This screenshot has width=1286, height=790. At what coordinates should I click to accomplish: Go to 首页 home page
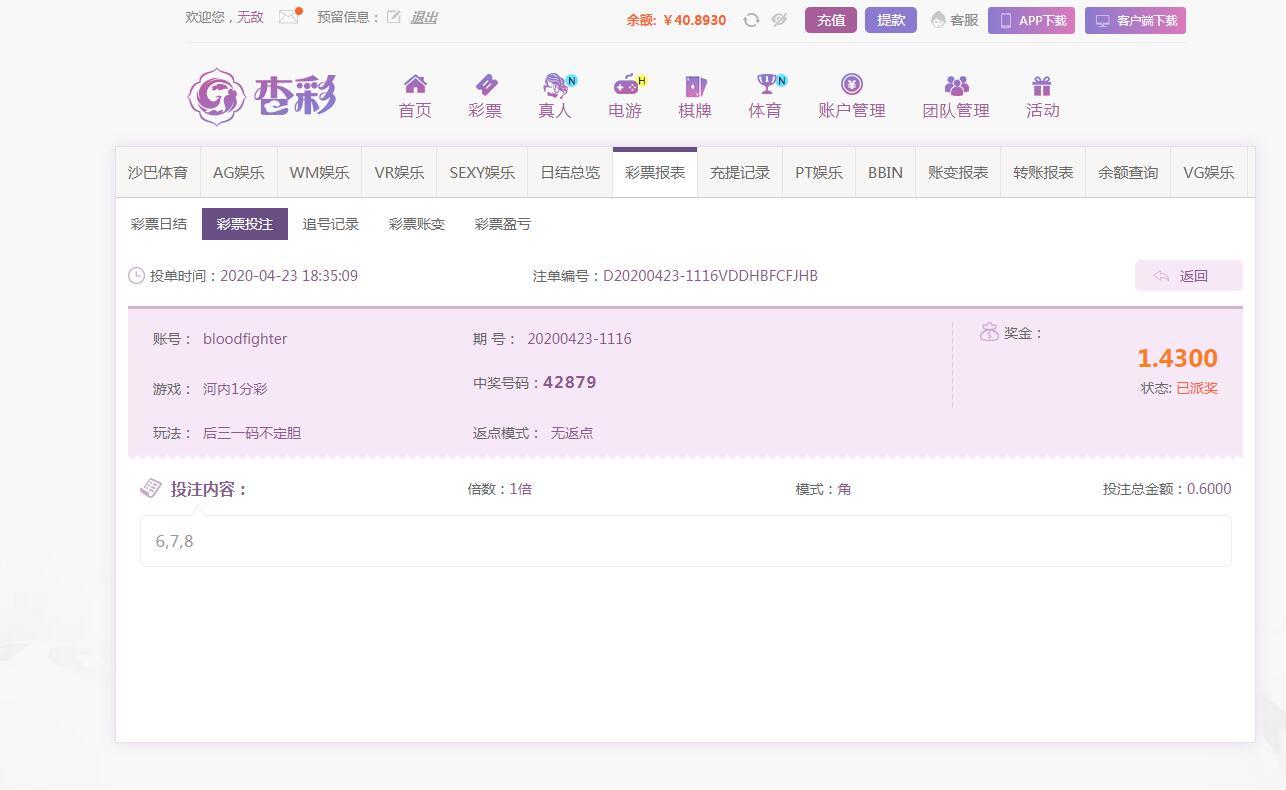click(x=415, y=96)
